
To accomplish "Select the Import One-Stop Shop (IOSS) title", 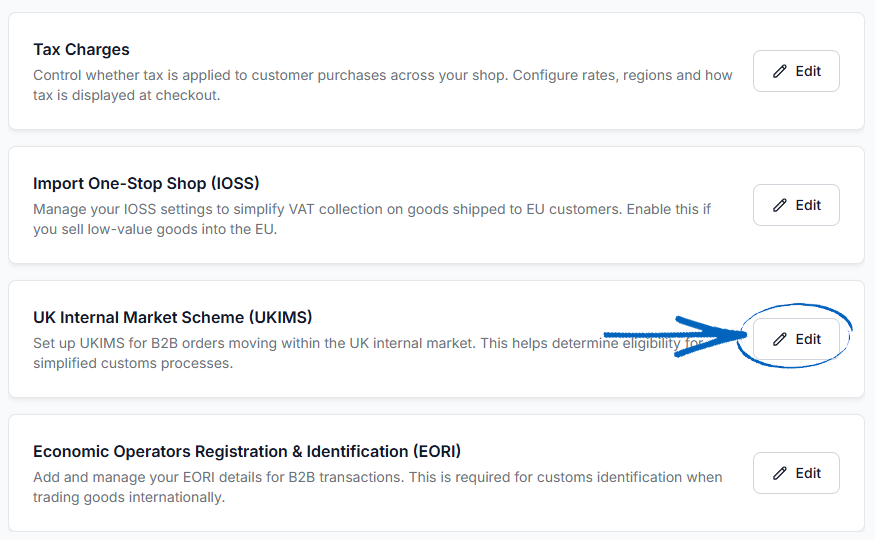I will pyautogui.click(x=146, y=184).
